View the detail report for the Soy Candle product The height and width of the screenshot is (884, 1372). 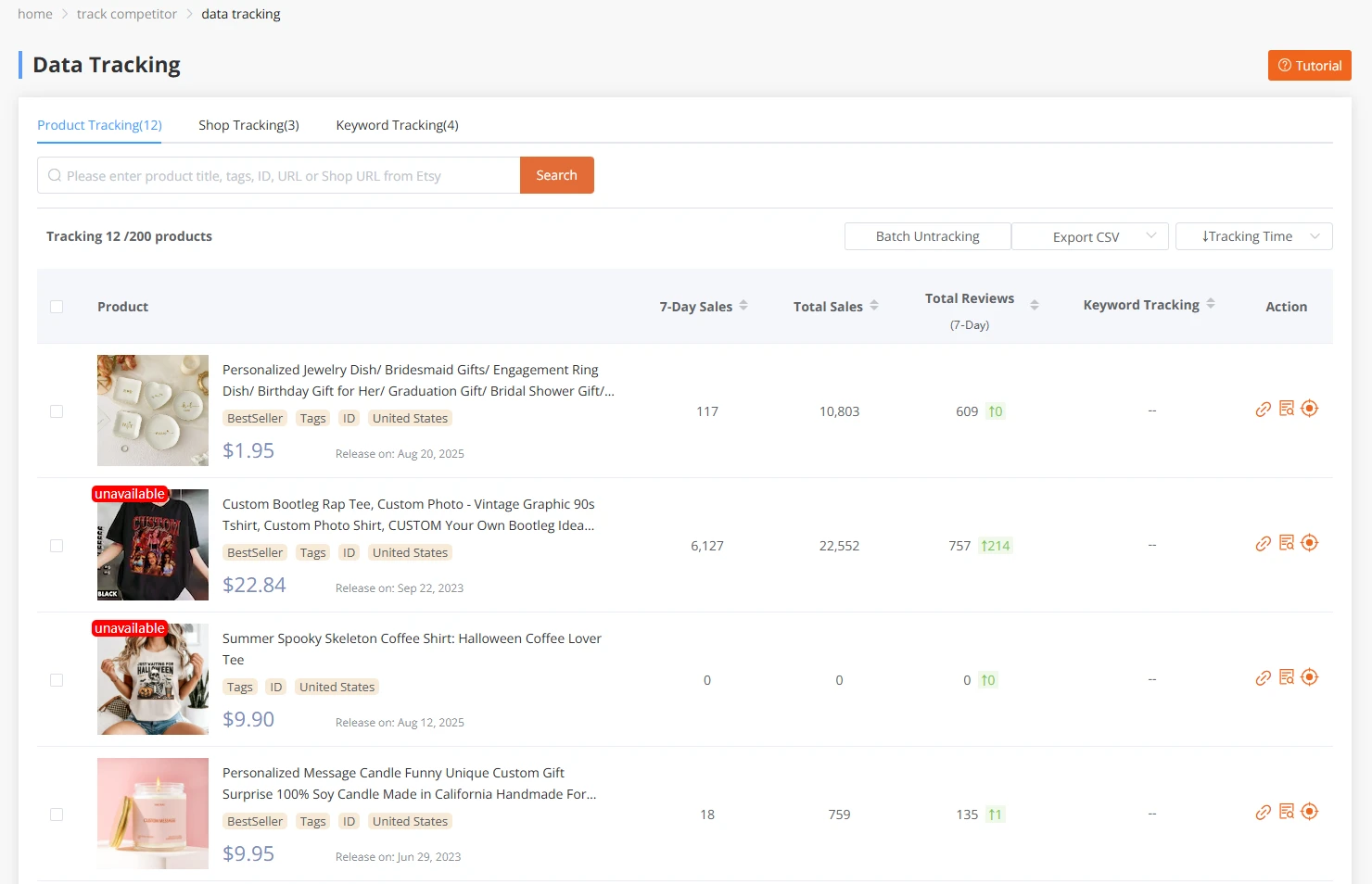[x=1286, y=812]
